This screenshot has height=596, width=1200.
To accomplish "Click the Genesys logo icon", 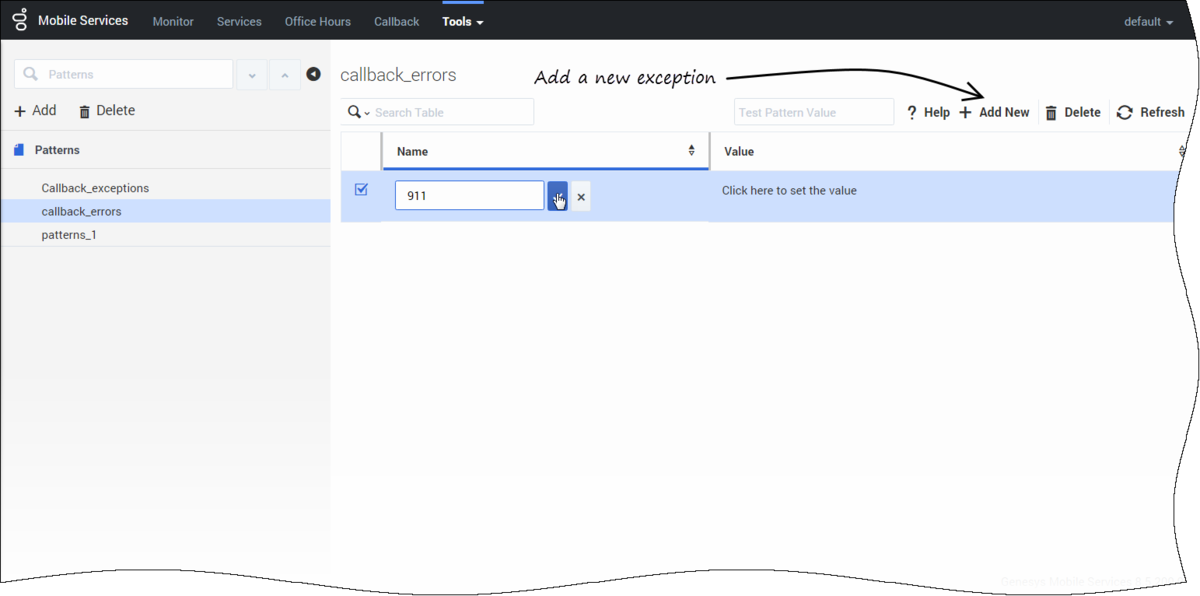I will (19, 20).
